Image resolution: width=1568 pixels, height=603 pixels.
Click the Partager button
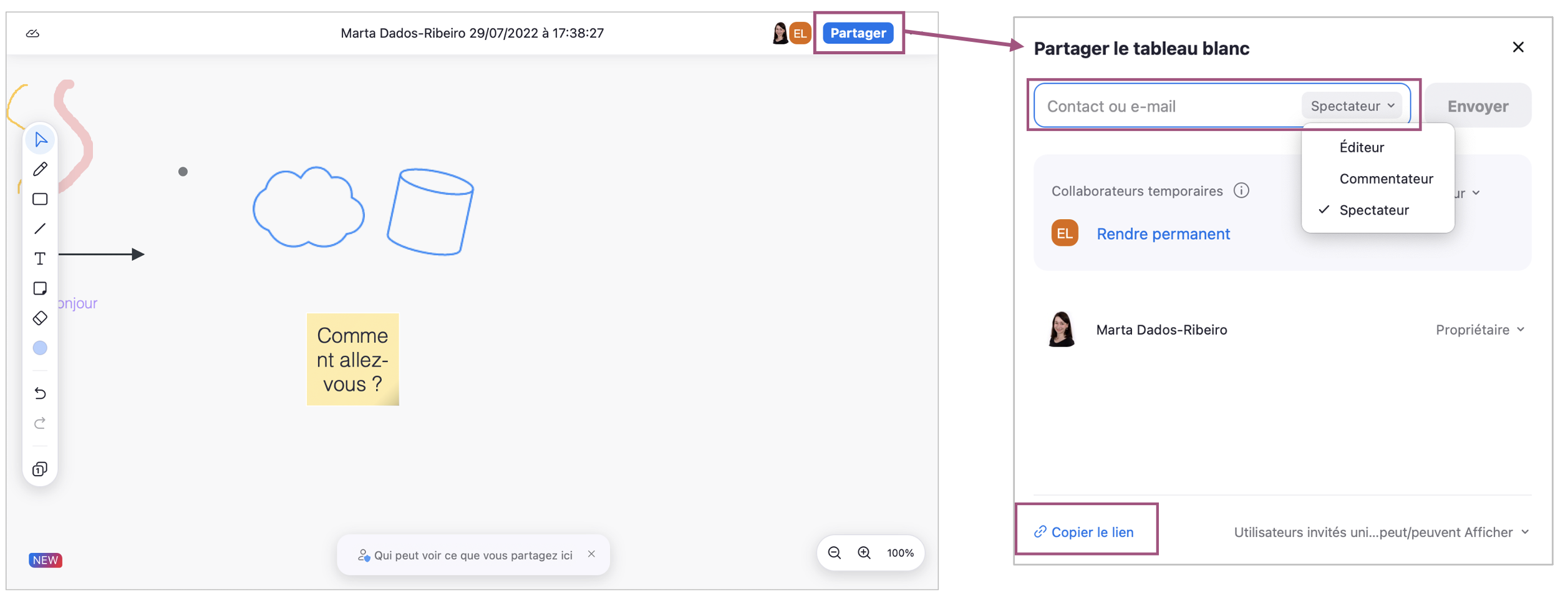(x=858, y=33)
